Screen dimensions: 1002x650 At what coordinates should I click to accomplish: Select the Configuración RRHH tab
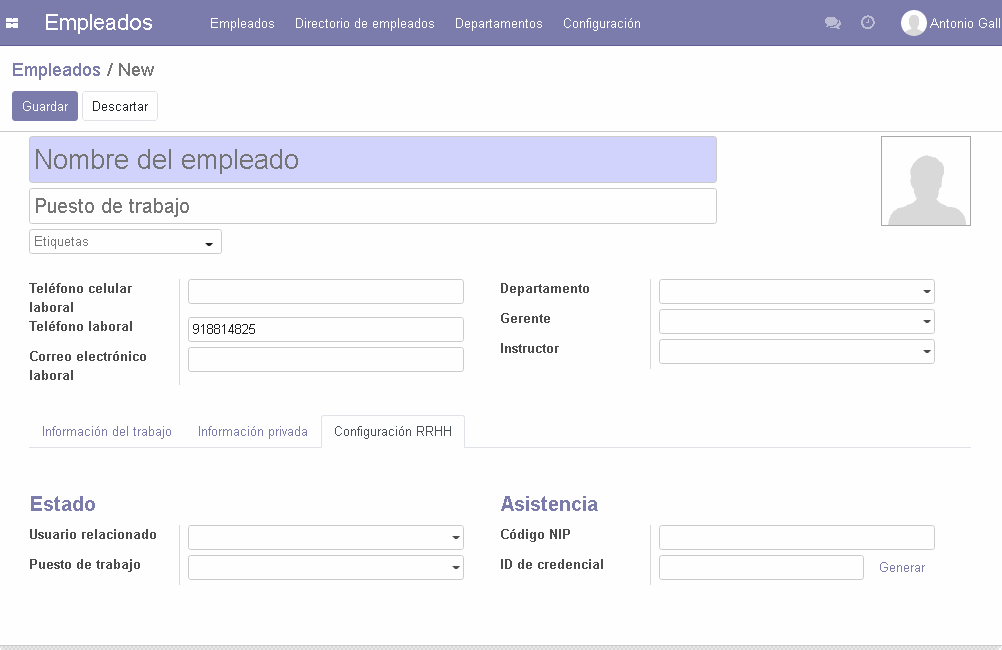coord(393,431)
